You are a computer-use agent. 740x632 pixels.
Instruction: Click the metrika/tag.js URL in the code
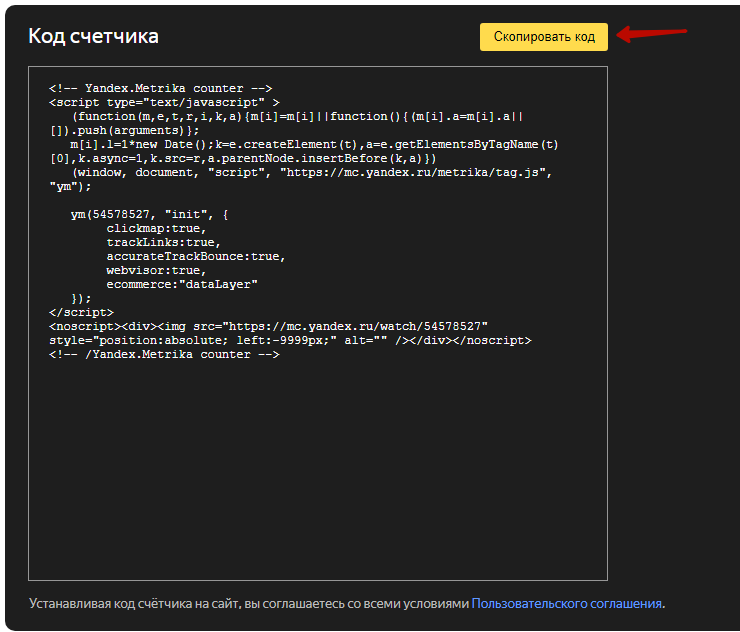tap(414, 172)
